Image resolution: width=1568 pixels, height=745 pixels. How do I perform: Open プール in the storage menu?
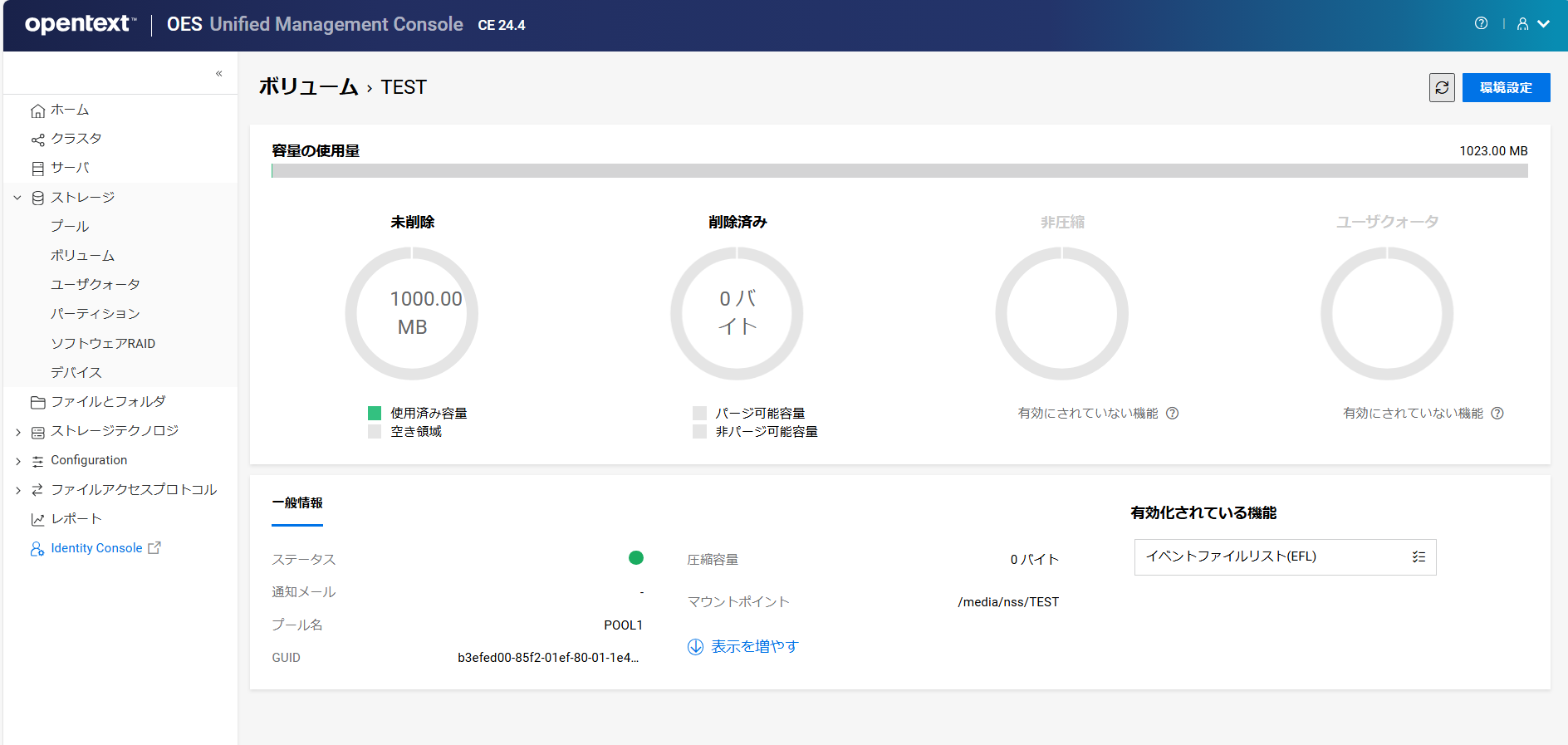point(70,226)
